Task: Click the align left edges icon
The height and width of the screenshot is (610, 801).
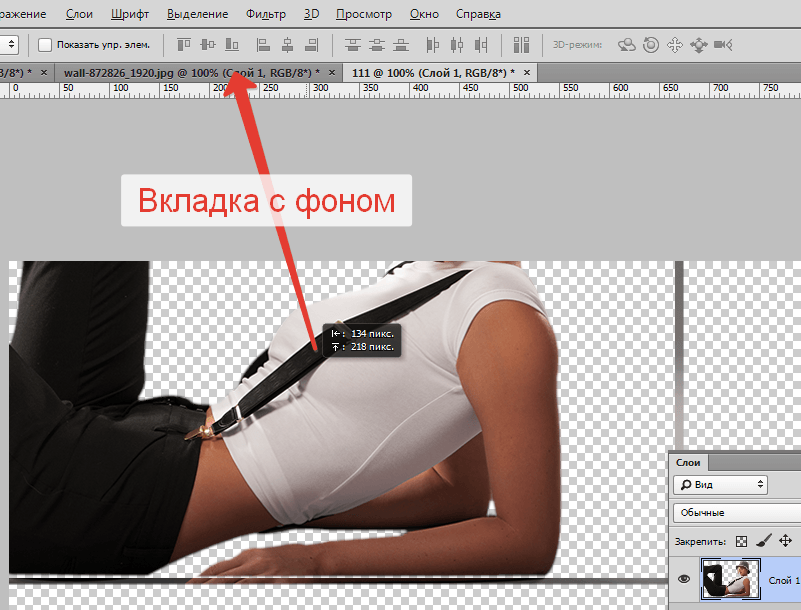Action: pyautogui.click(x=263, y=45)
